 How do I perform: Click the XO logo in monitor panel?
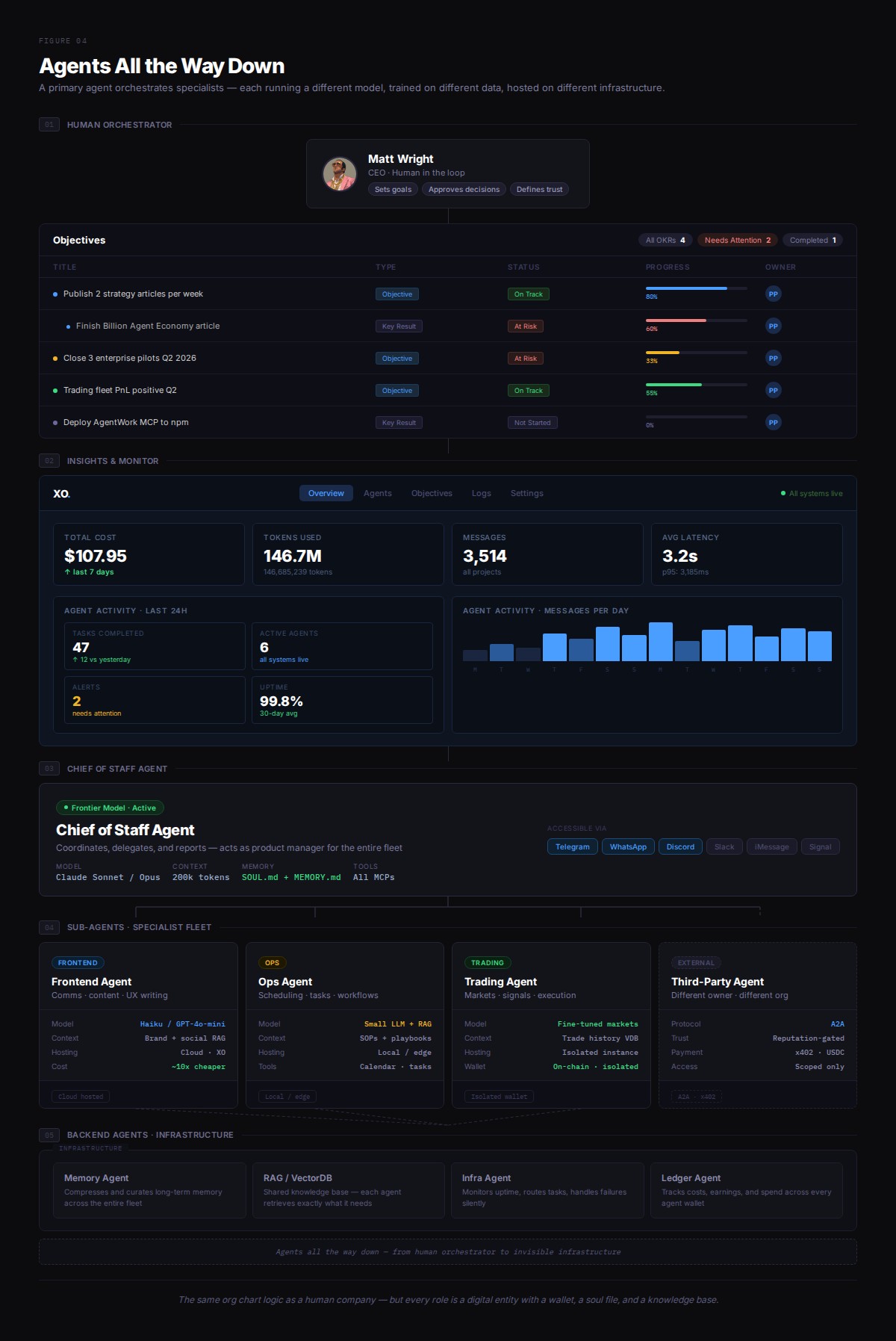click(x=61, y=494)
